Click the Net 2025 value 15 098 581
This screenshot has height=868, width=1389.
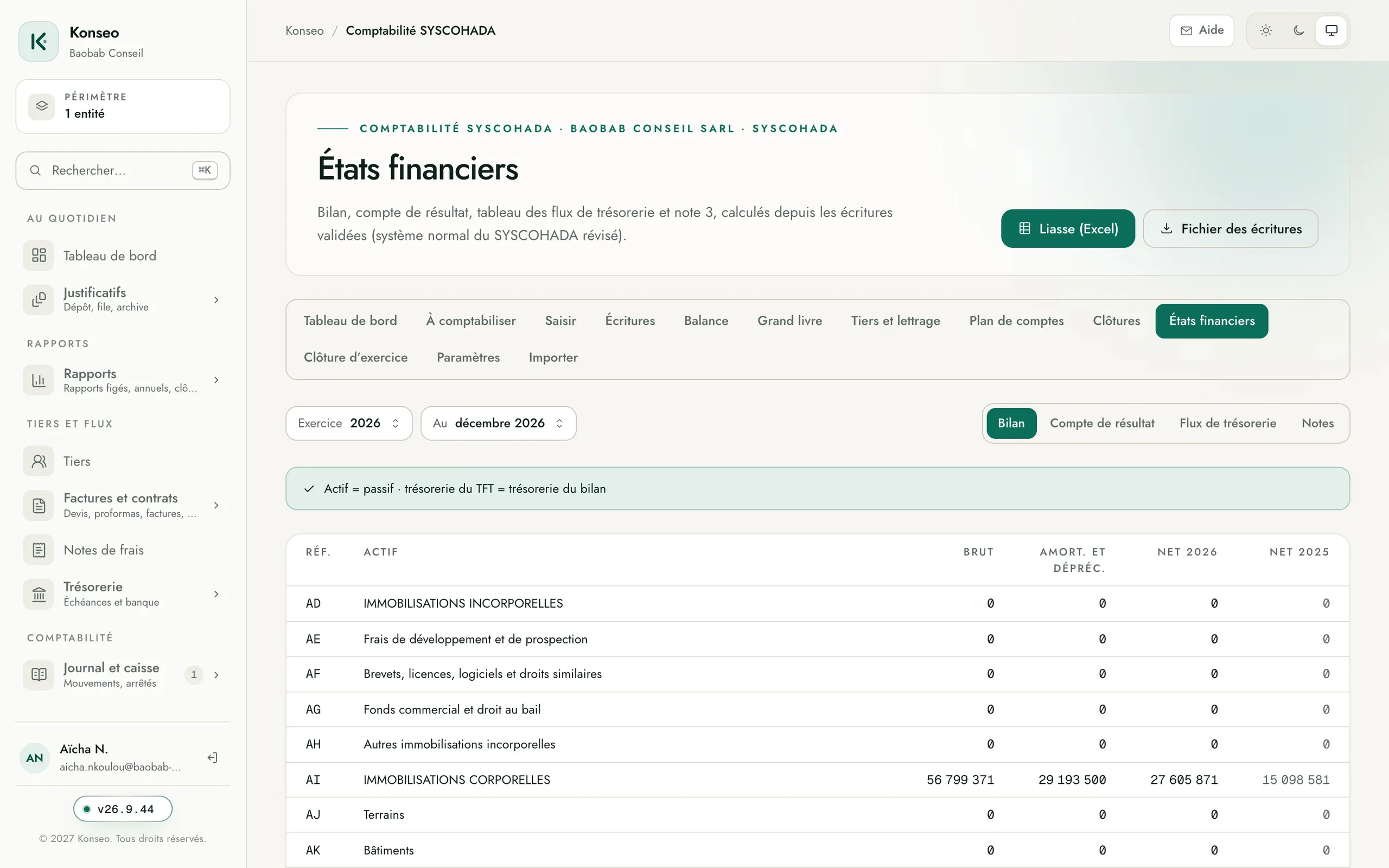1296,780
